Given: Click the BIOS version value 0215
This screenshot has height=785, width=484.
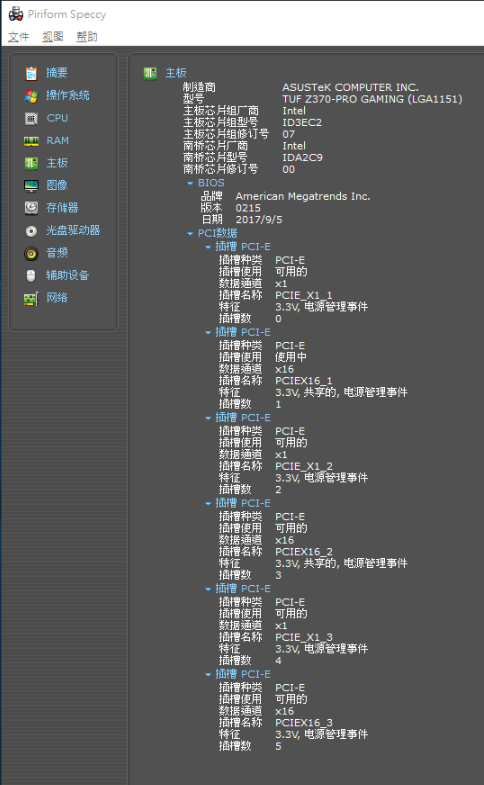Looking at the screenshot, I should tap(248, 208).
